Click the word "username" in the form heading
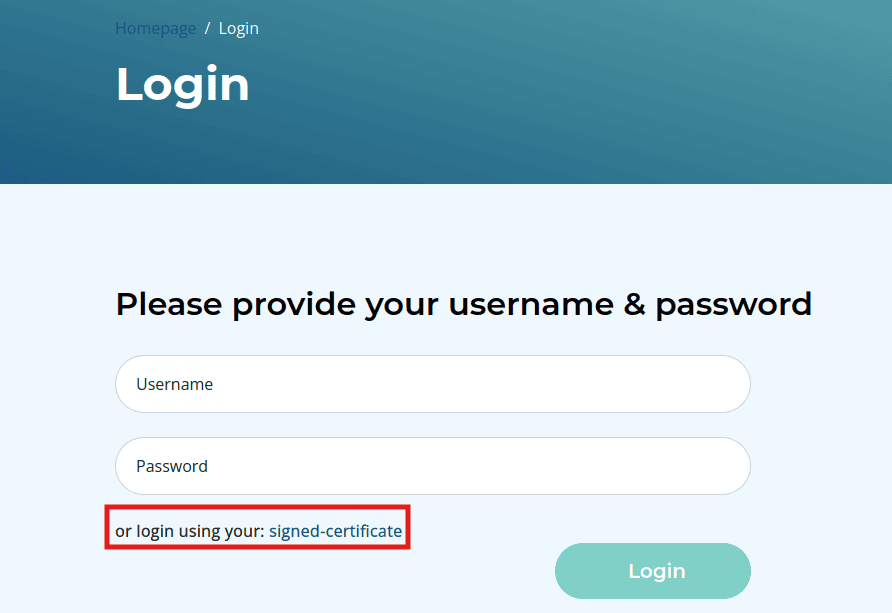Viewport: 892px width, 613px height. click(530, 304)
